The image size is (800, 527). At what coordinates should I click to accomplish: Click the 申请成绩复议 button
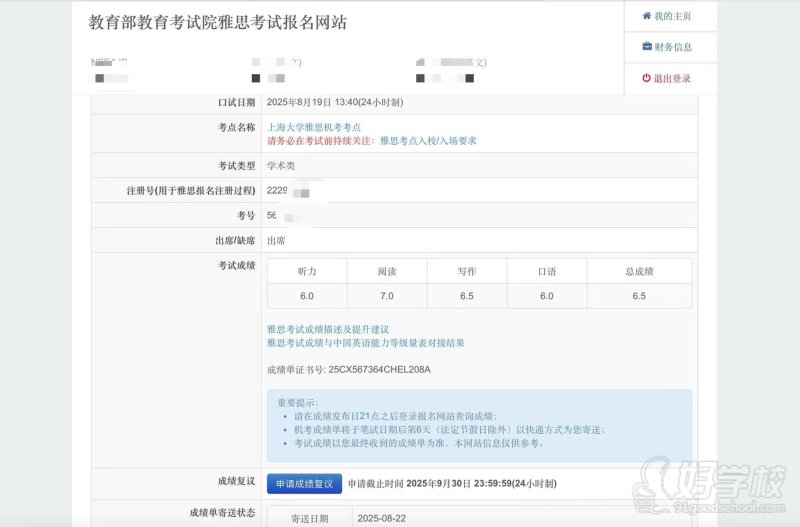304,484
